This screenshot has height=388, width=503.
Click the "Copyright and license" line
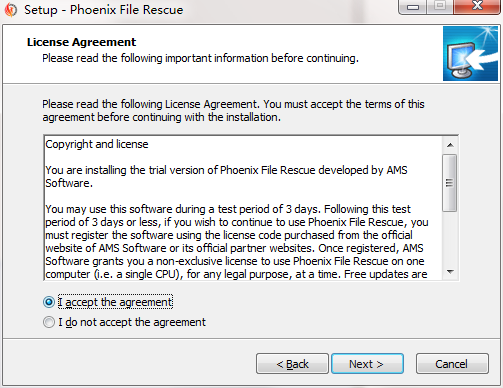tap(97, 144)
